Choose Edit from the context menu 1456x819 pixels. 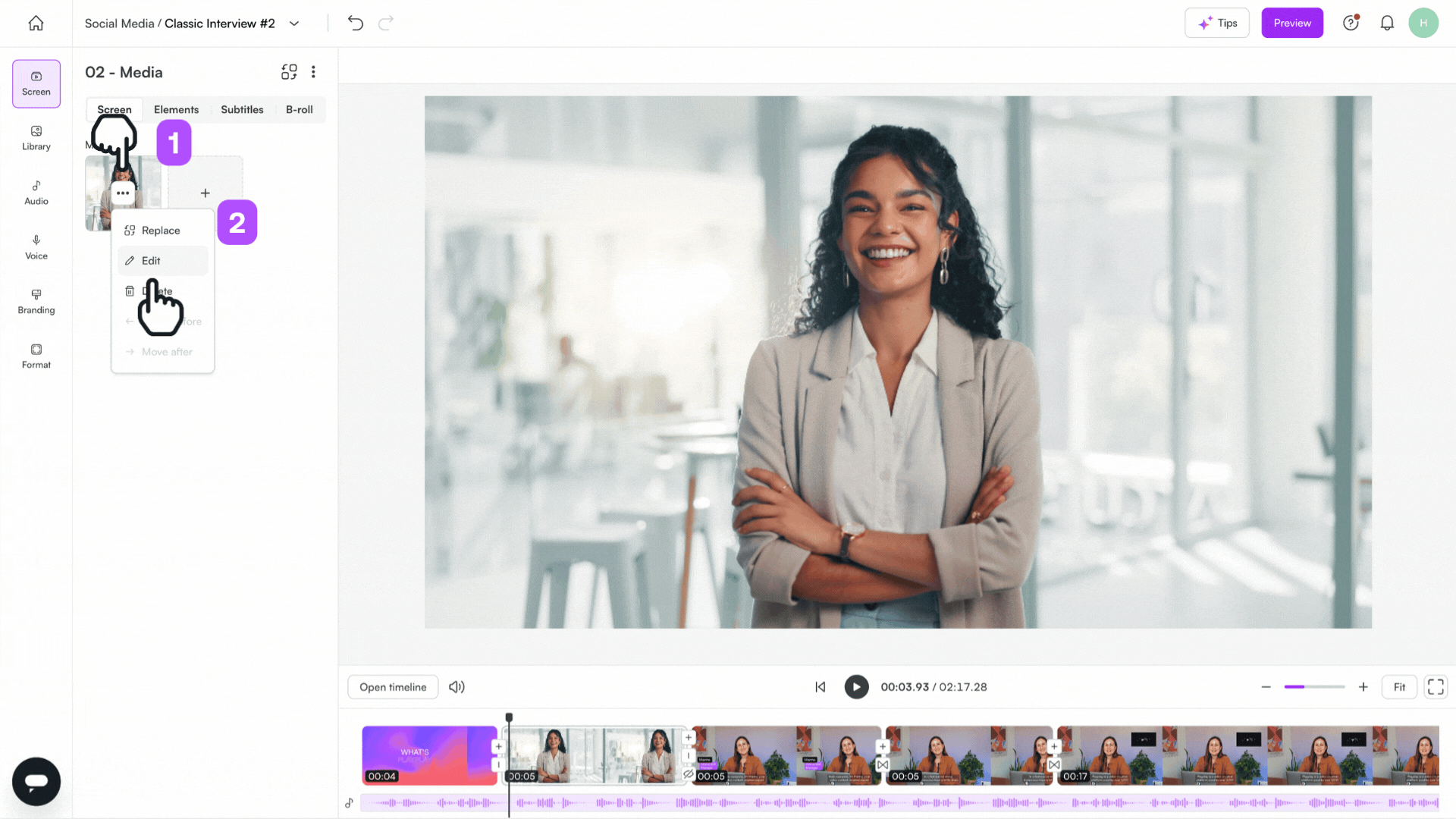tap(162, 261)
